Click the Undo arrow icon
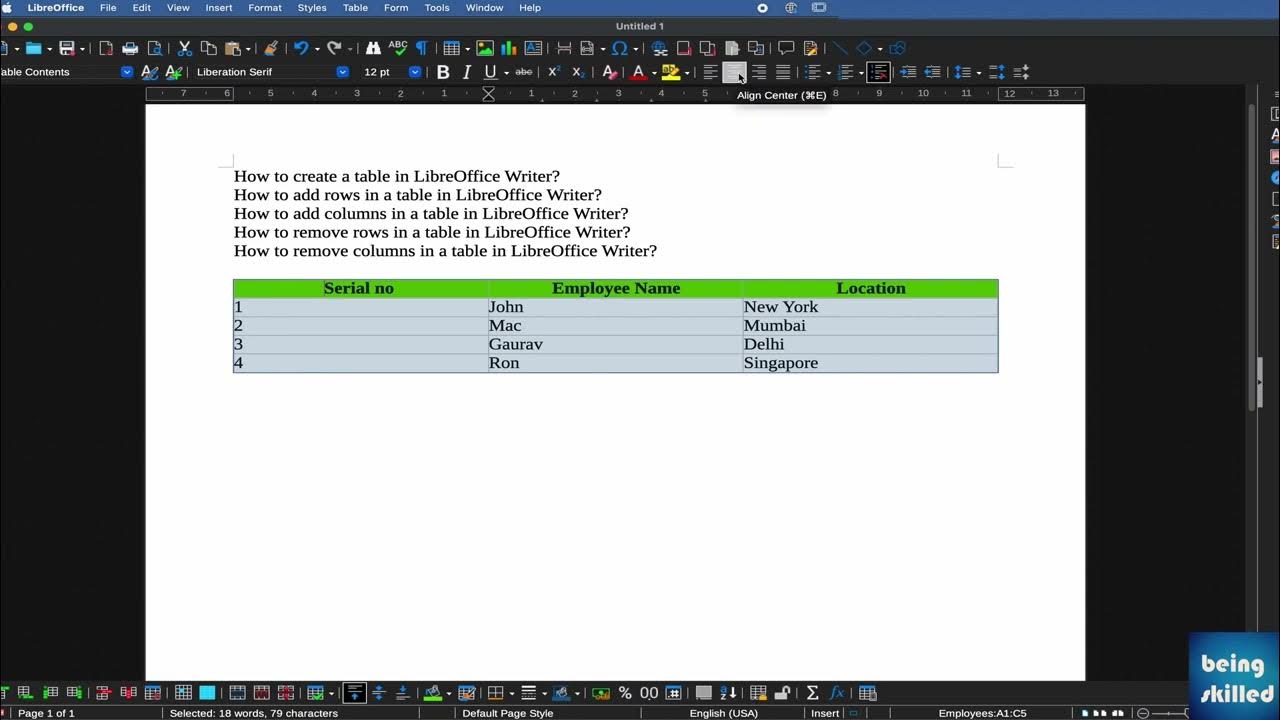1280x720 pixels. [x=300, y=48]
